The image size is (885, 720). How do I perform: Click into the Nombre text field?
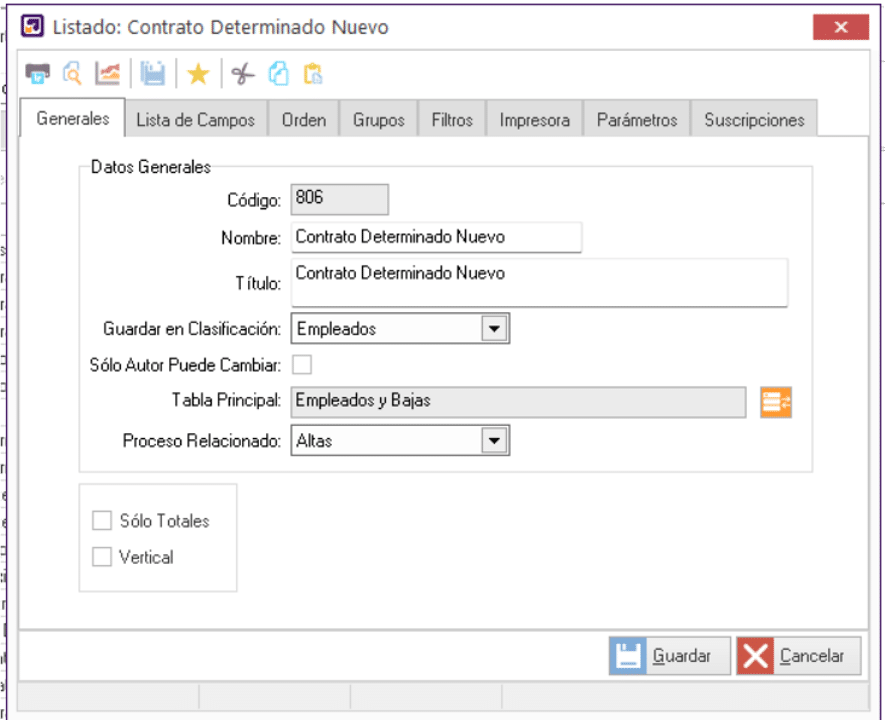(436, 237)
